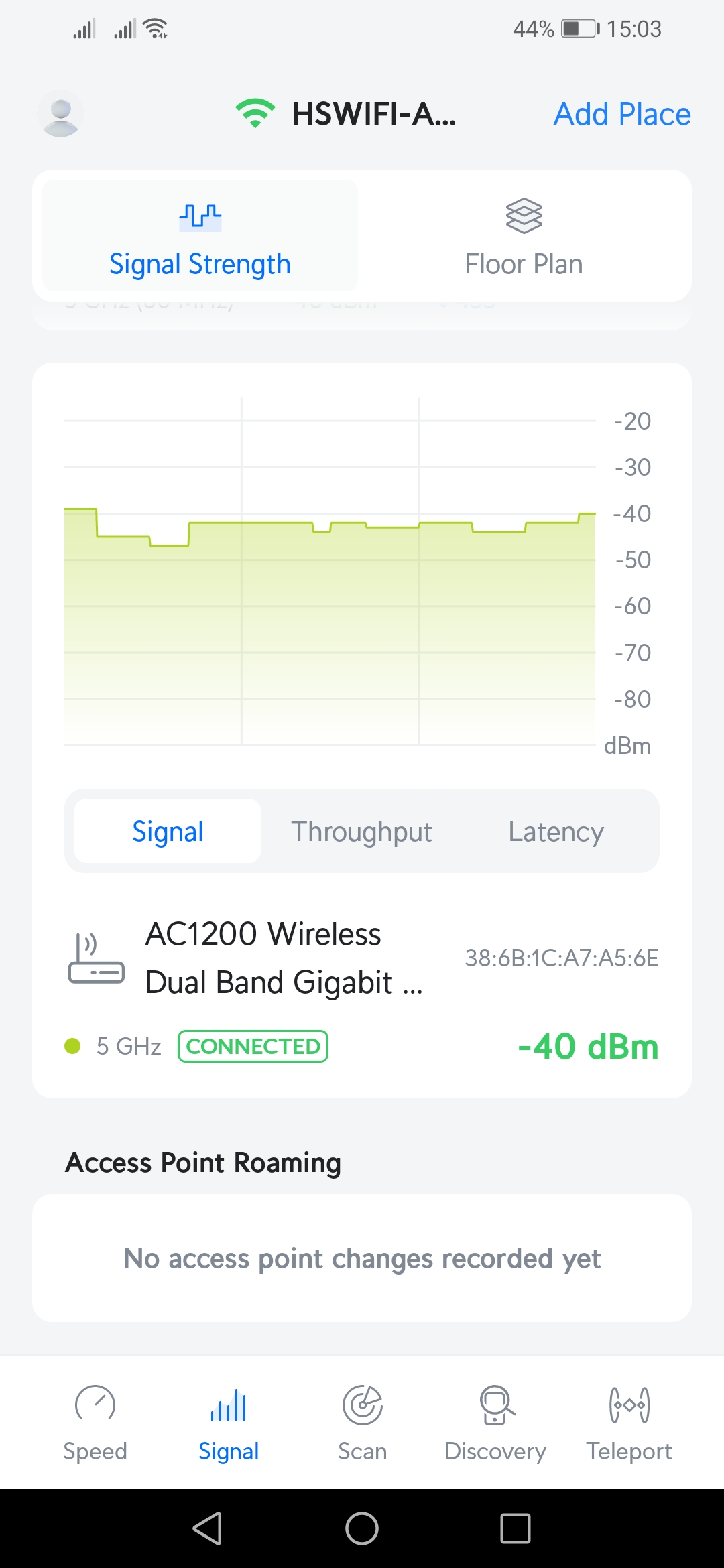Screen dimensions: 724x1568
Task: Tap the CONNECTED status badge
Action: (x=253, y=1046)
